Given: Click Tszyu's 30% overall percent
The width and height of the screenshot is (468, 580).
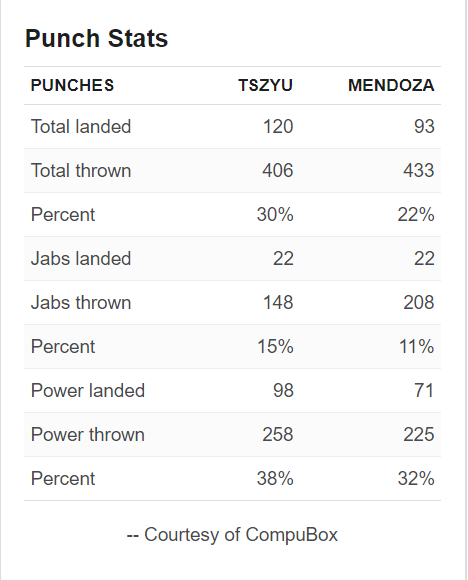Looking at the screenshot, I should pyautogui.click(x=275, y=215).
